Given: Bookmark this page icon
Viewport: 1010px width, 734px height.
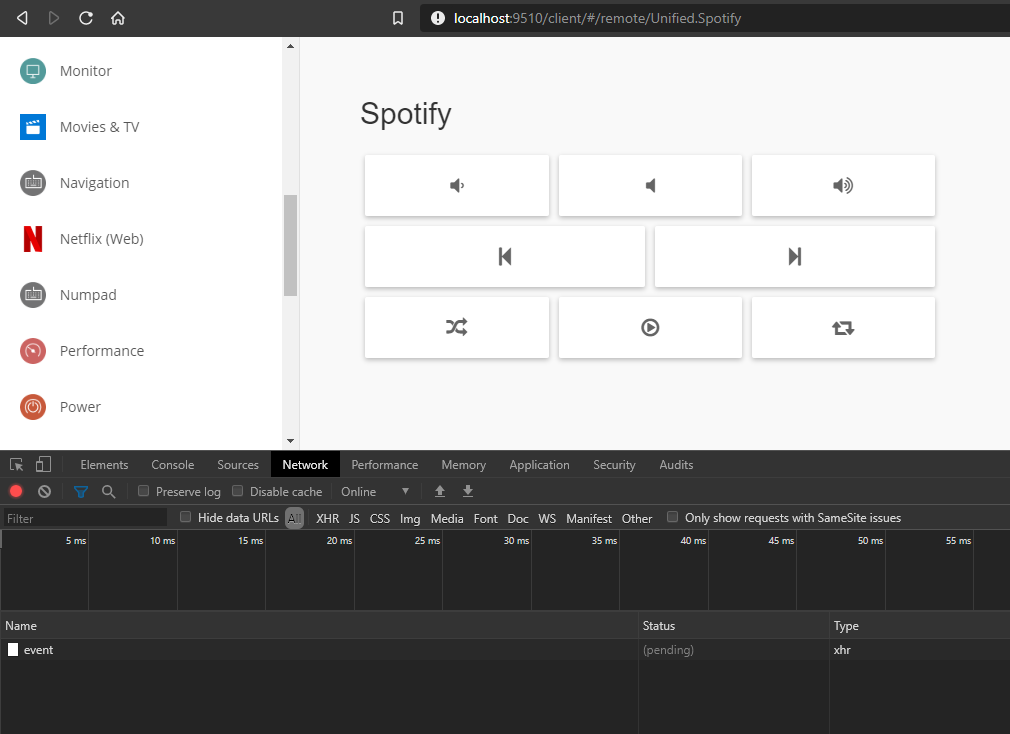Looking at the screenshot, I should 398,18.
